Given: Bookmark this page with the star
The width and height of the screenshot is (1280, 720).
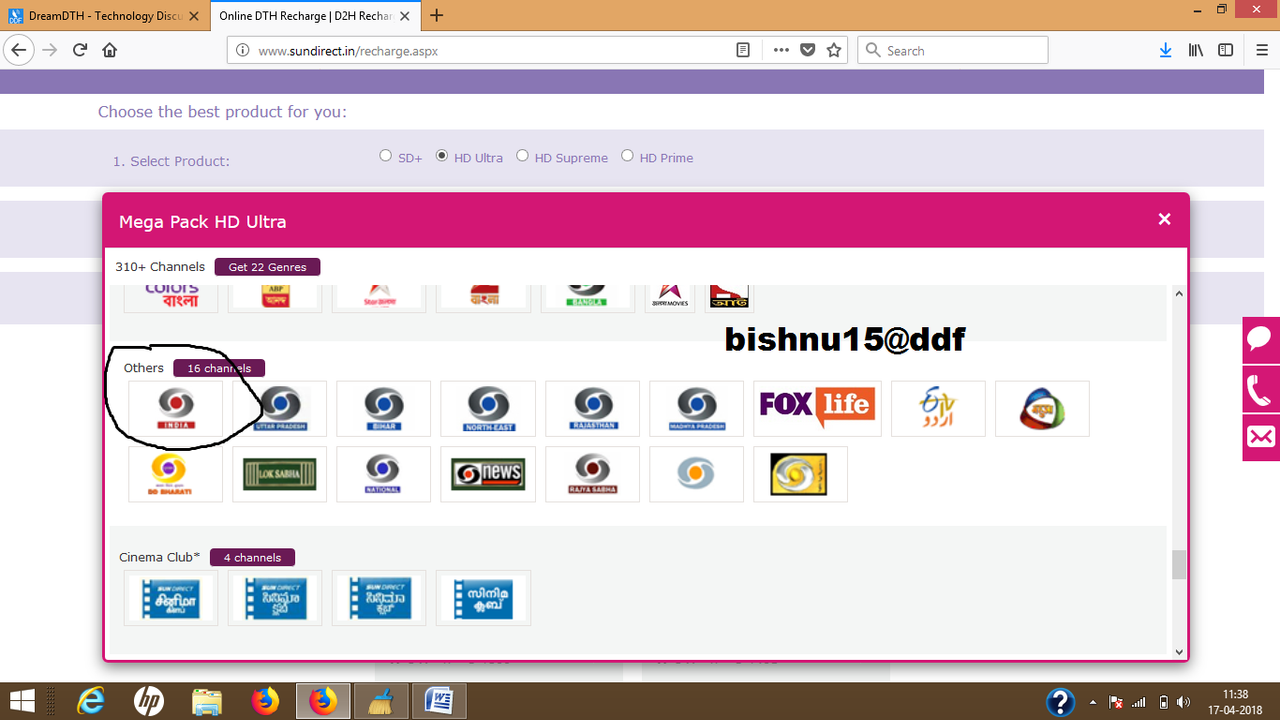Looking at the screenshot, I should point(834,50).
